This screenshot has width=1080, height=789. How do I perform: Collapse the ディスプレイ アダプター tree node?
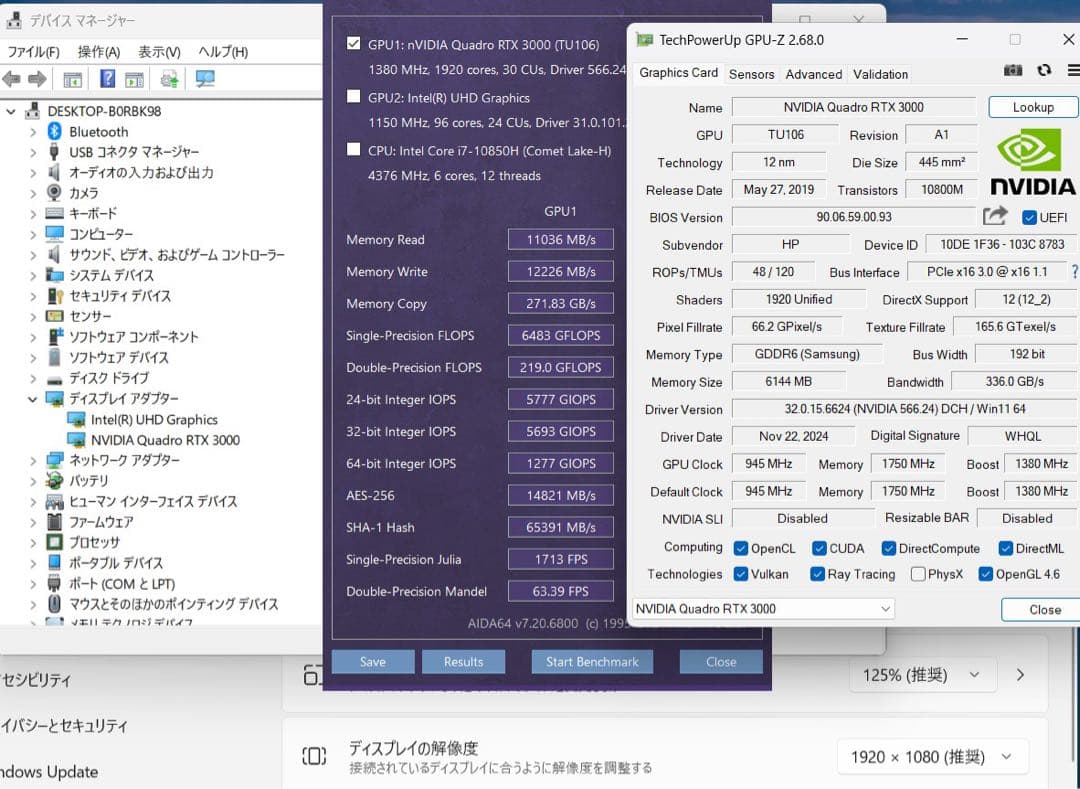point(30,398)
